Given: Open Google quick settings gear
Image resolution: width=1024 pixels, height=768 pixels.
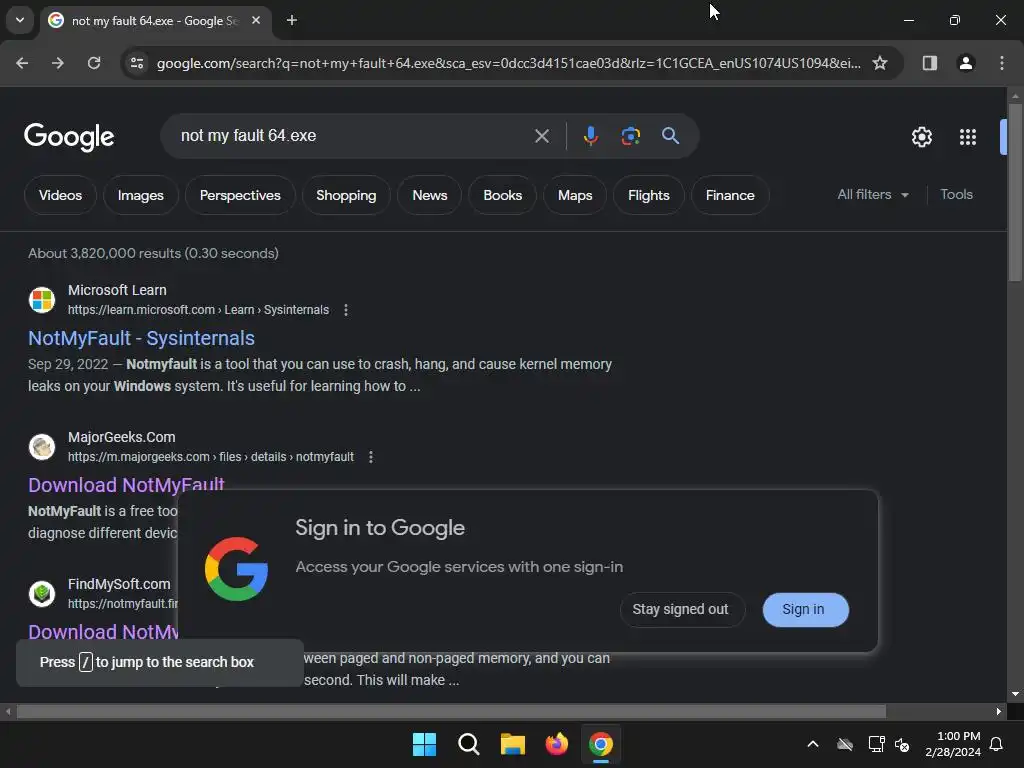Looking at the screenshot, I should pyautogui.click(x=921, y=136).
